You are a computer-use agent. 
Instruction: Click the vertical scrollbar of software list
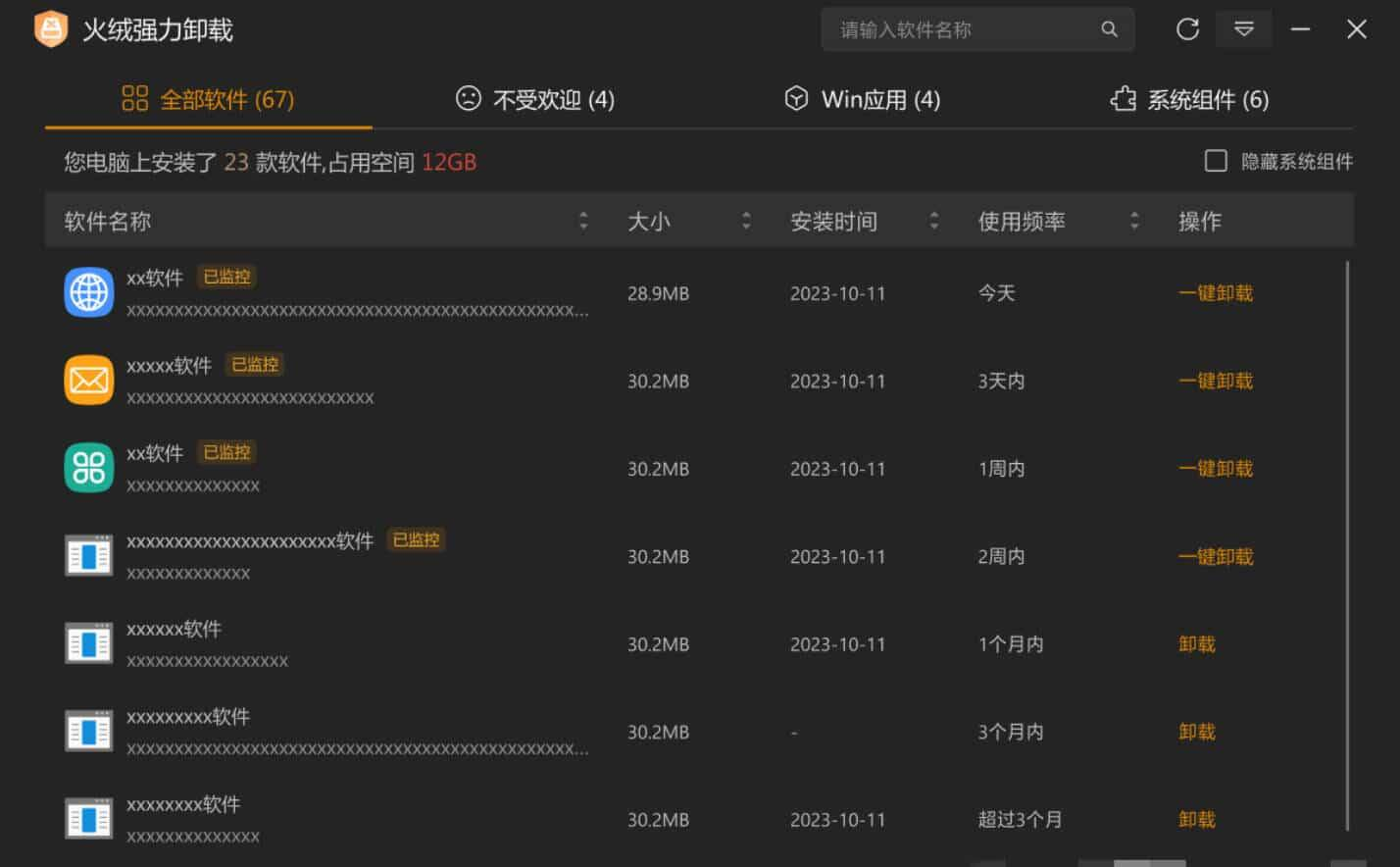coord(1348,539)
